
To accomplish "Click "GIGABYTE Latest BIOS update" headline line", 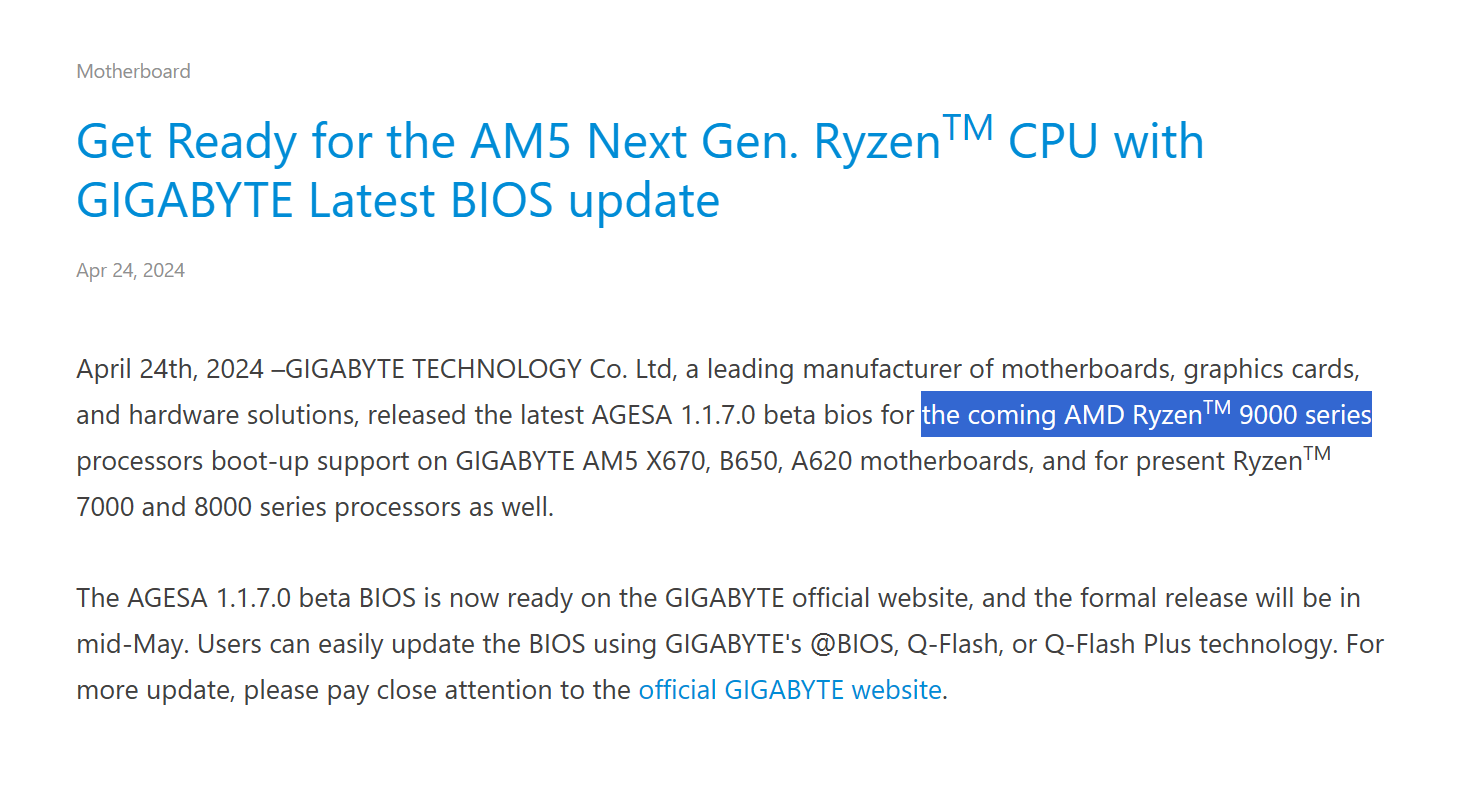I will [398, 201].
